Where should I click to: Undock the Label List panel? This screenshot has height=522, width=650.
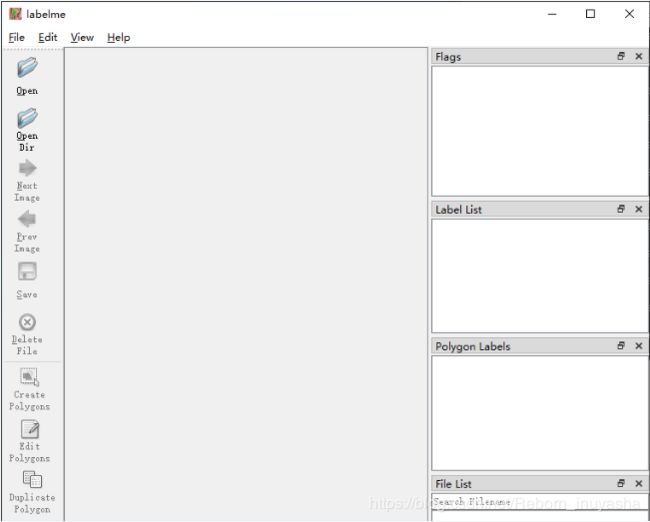[x=621, y=210]
